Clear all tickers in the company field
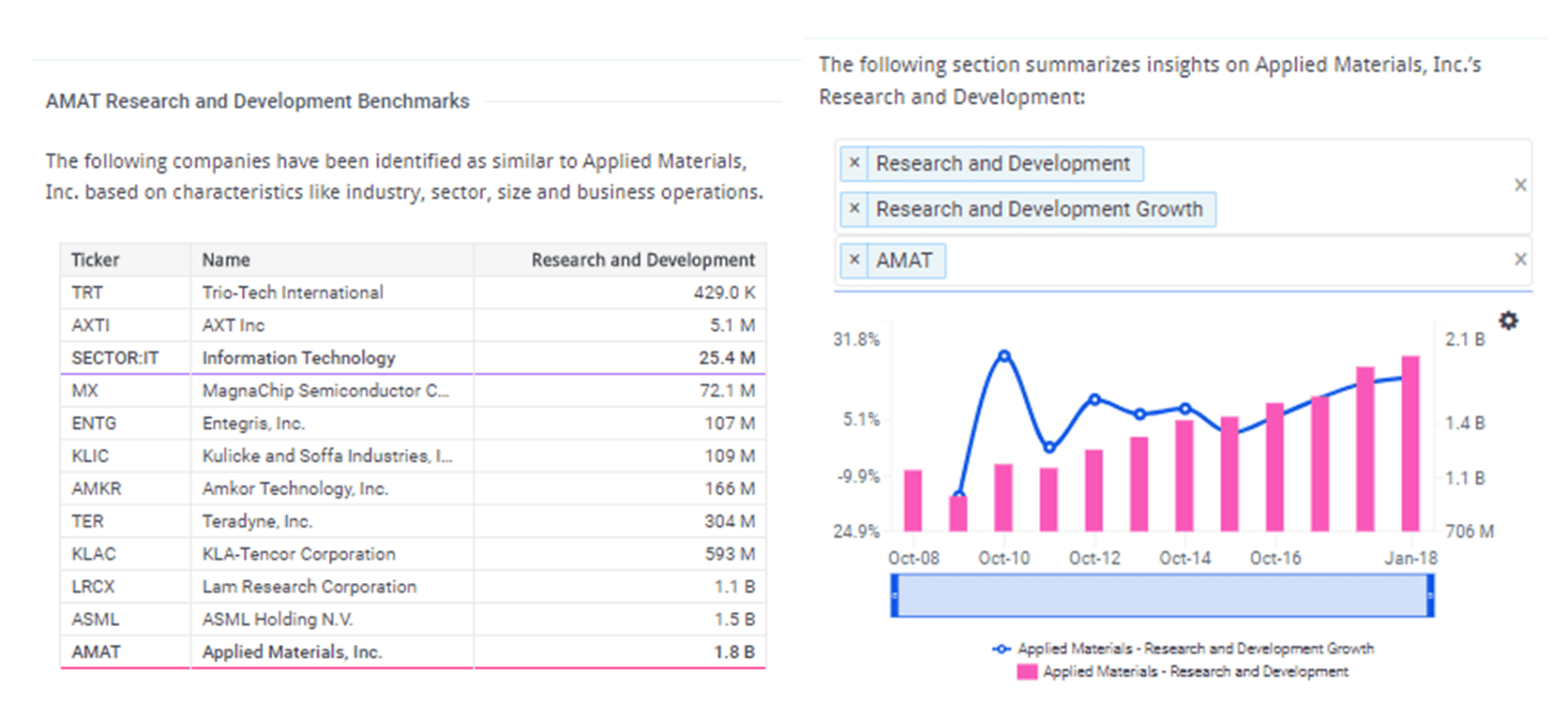The image size is (1568, 703). (x=1520, y=260)
